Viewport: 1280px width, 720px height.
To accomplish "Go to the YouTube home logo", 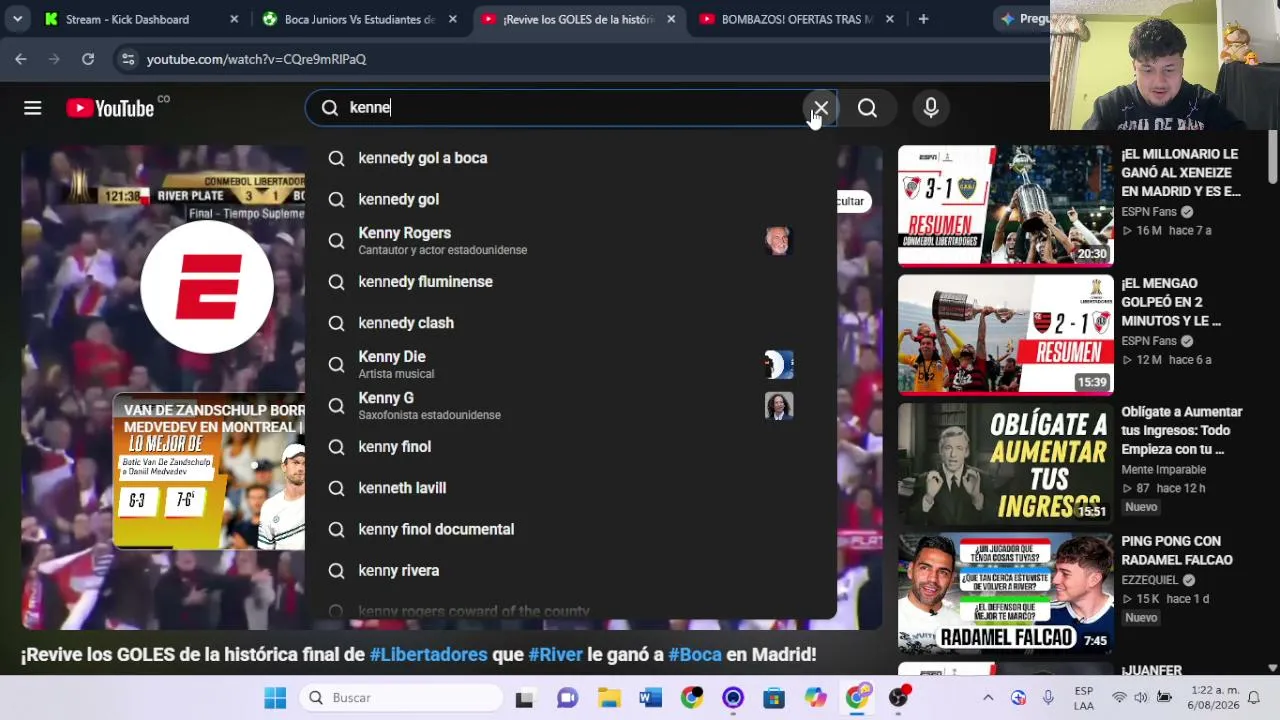I will [111, 108].
